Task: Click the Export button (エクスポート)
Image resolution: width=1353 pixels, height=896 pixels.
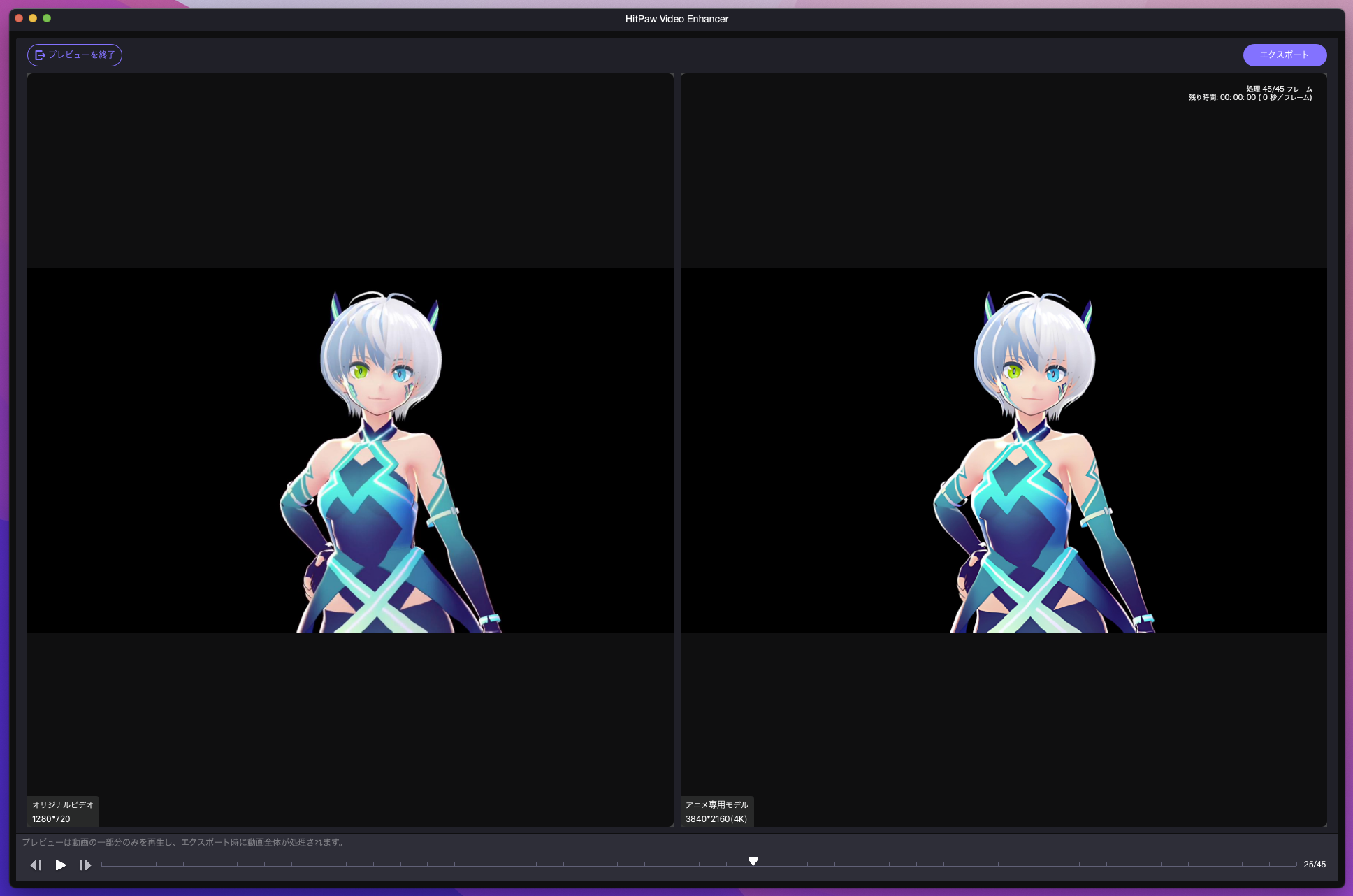Action: pos(1285,55)
